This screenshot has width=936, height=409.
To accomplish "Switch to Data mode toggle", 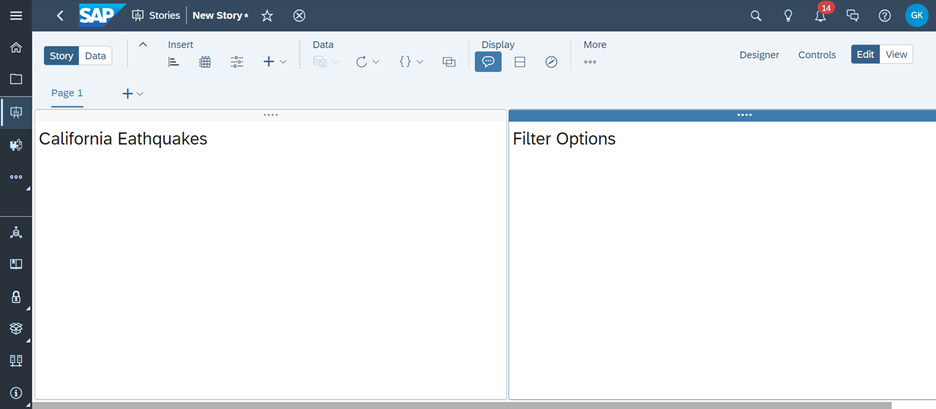I will point(95,56).
